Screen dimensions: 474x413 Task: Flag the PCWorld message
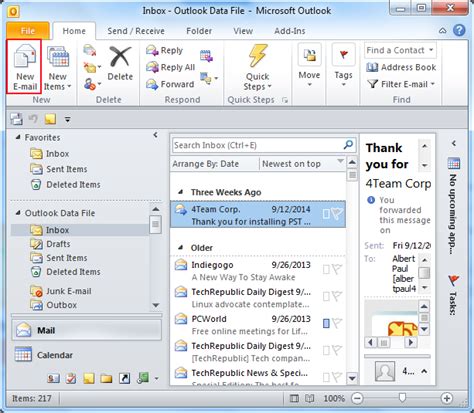pos(337,323)
